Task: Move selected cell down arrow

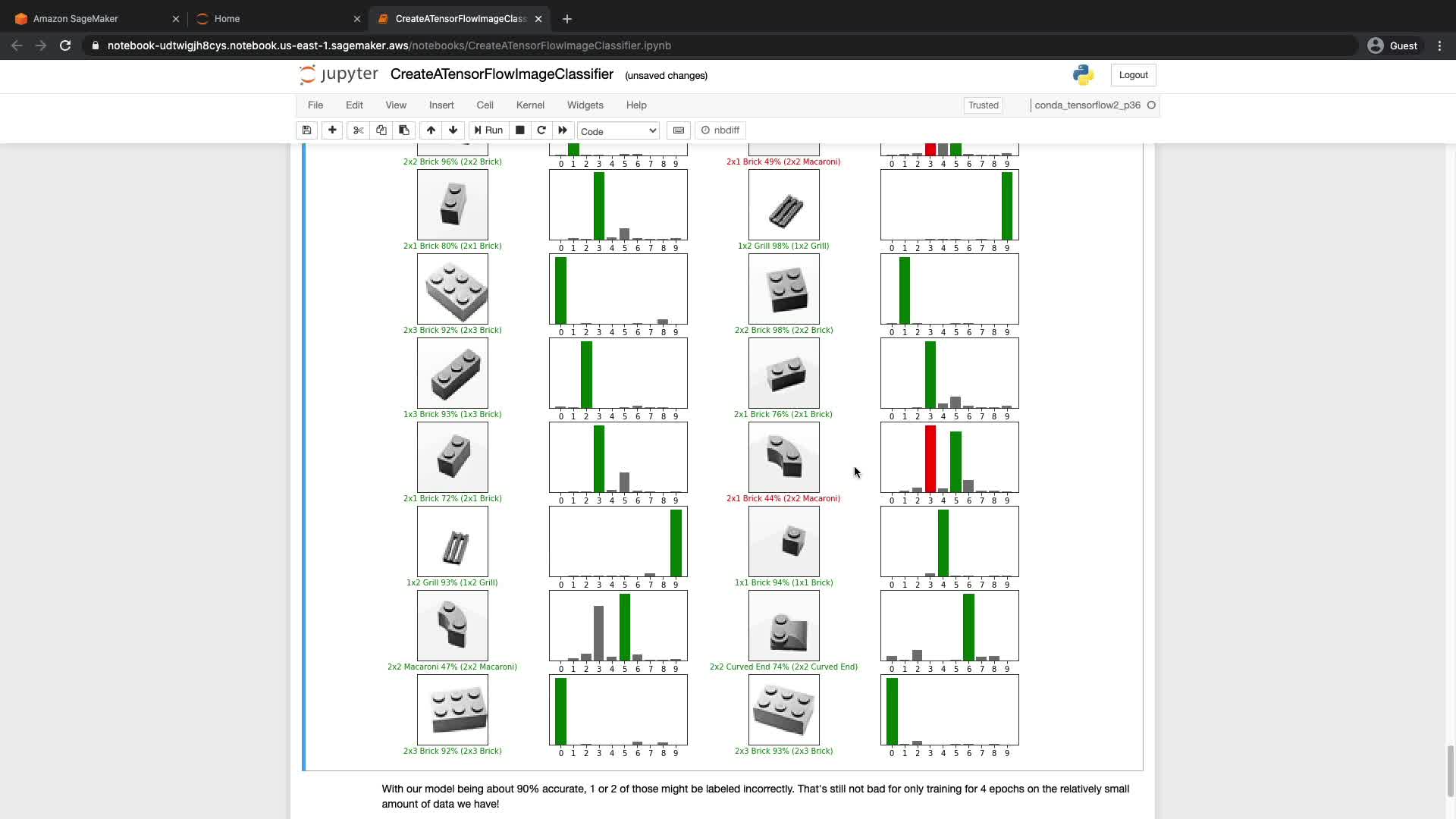Action: [x=453, y=130]
